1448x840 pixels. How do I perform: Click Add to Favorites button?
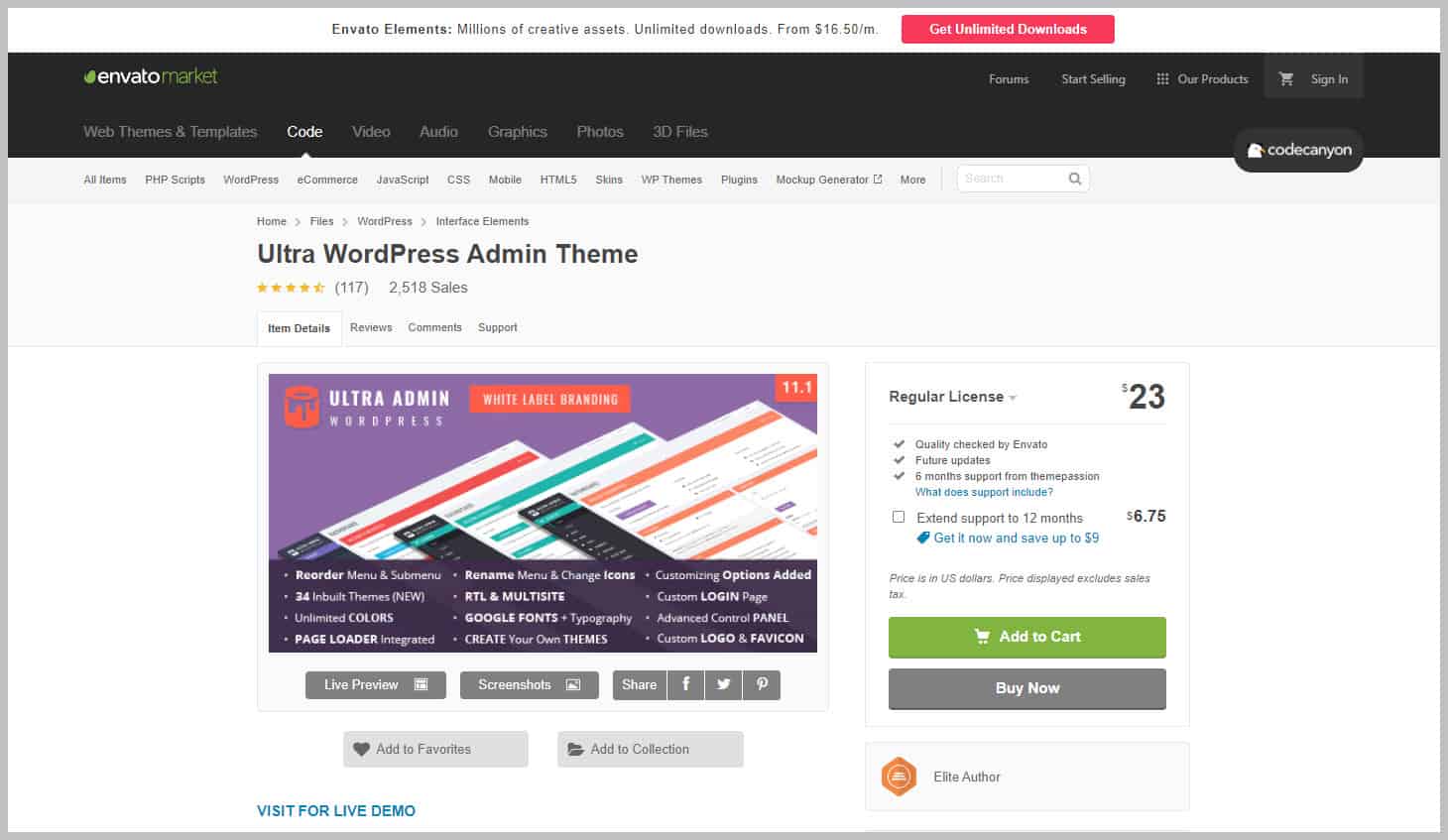pos(435,749)
